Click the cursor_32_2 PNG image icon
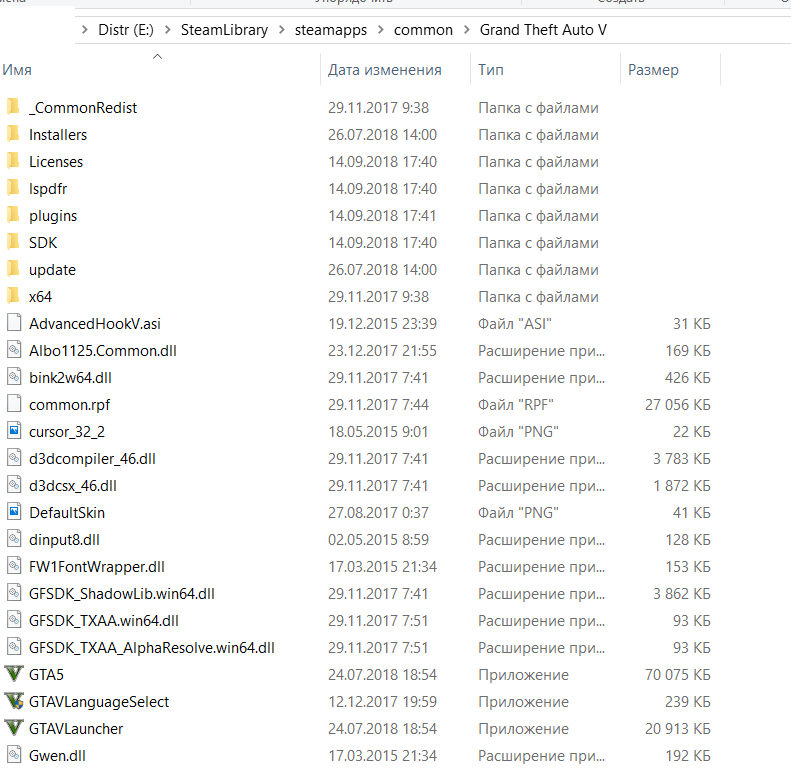Image resolution: width=791 pixels, height=772 pixels. [14, 431]
